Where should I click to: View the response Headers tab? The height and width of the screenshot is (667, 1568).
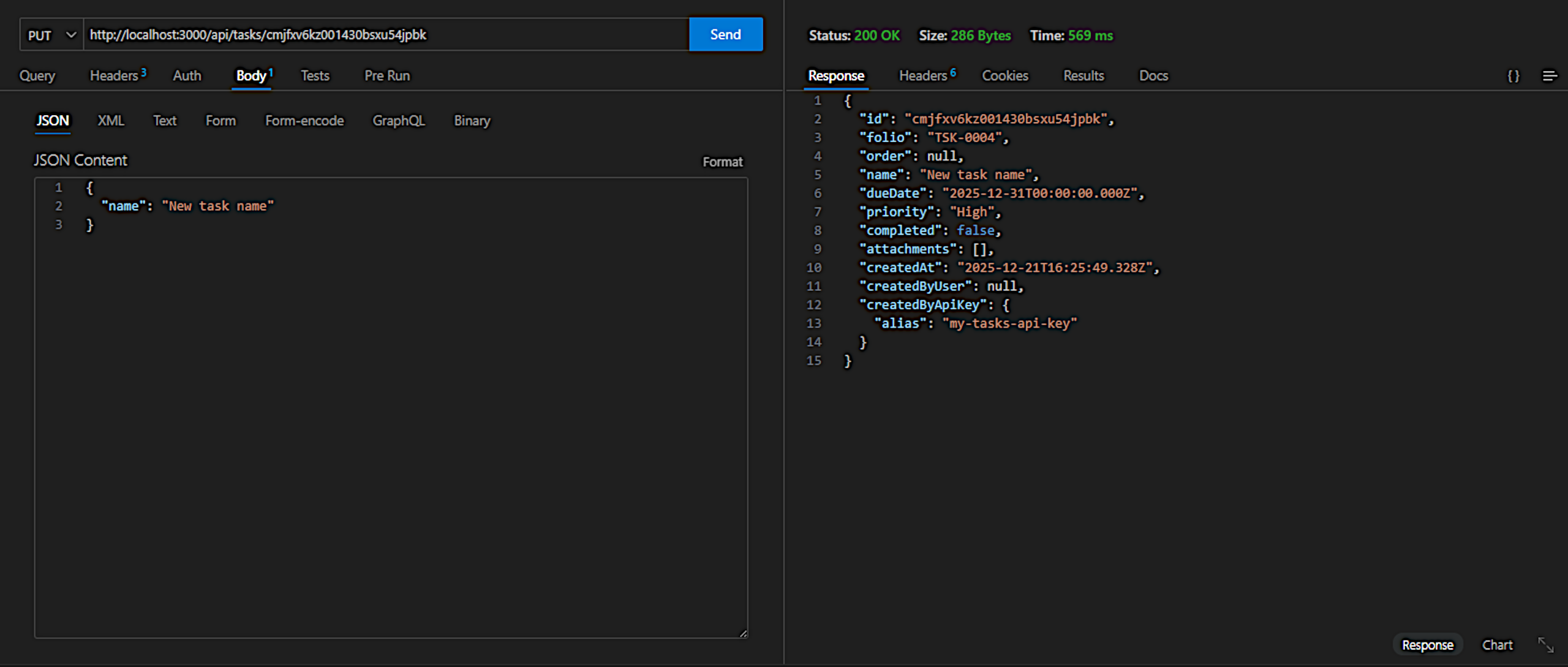coord(924,76)
